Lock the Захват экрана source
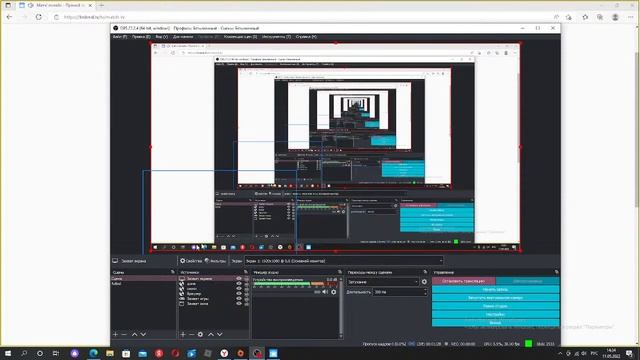640x360 pixels. point(246,278)
